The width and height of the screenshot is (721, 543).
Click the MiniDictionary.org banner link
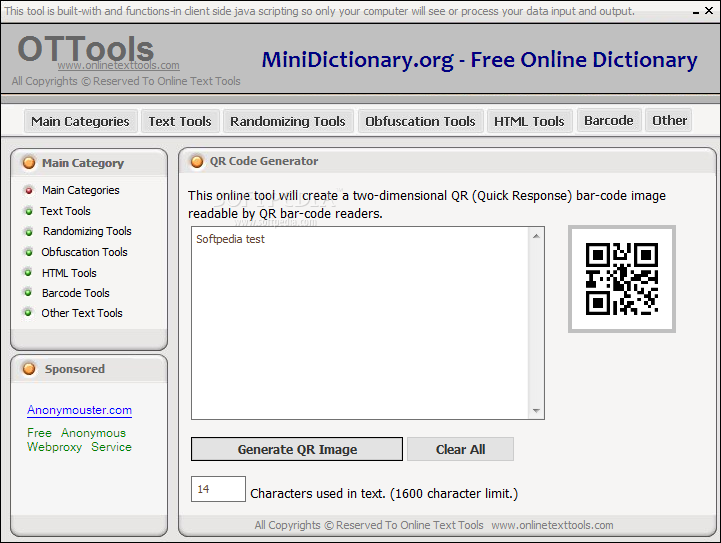tap(479, 60)
